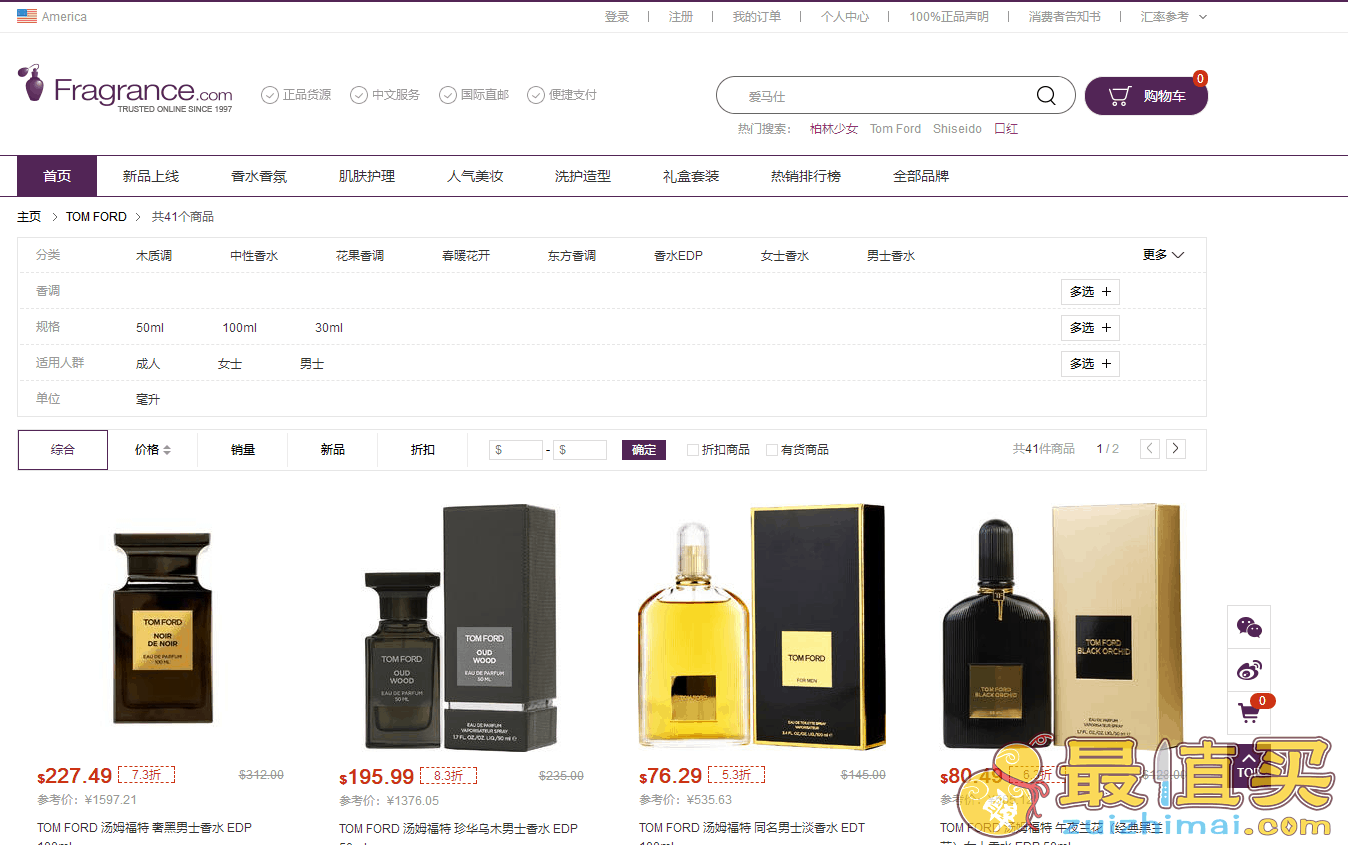Expand multi-select 多选 for 规格 row
Viewport: 1348px width, 845px height.
[x=1090, y=328]
